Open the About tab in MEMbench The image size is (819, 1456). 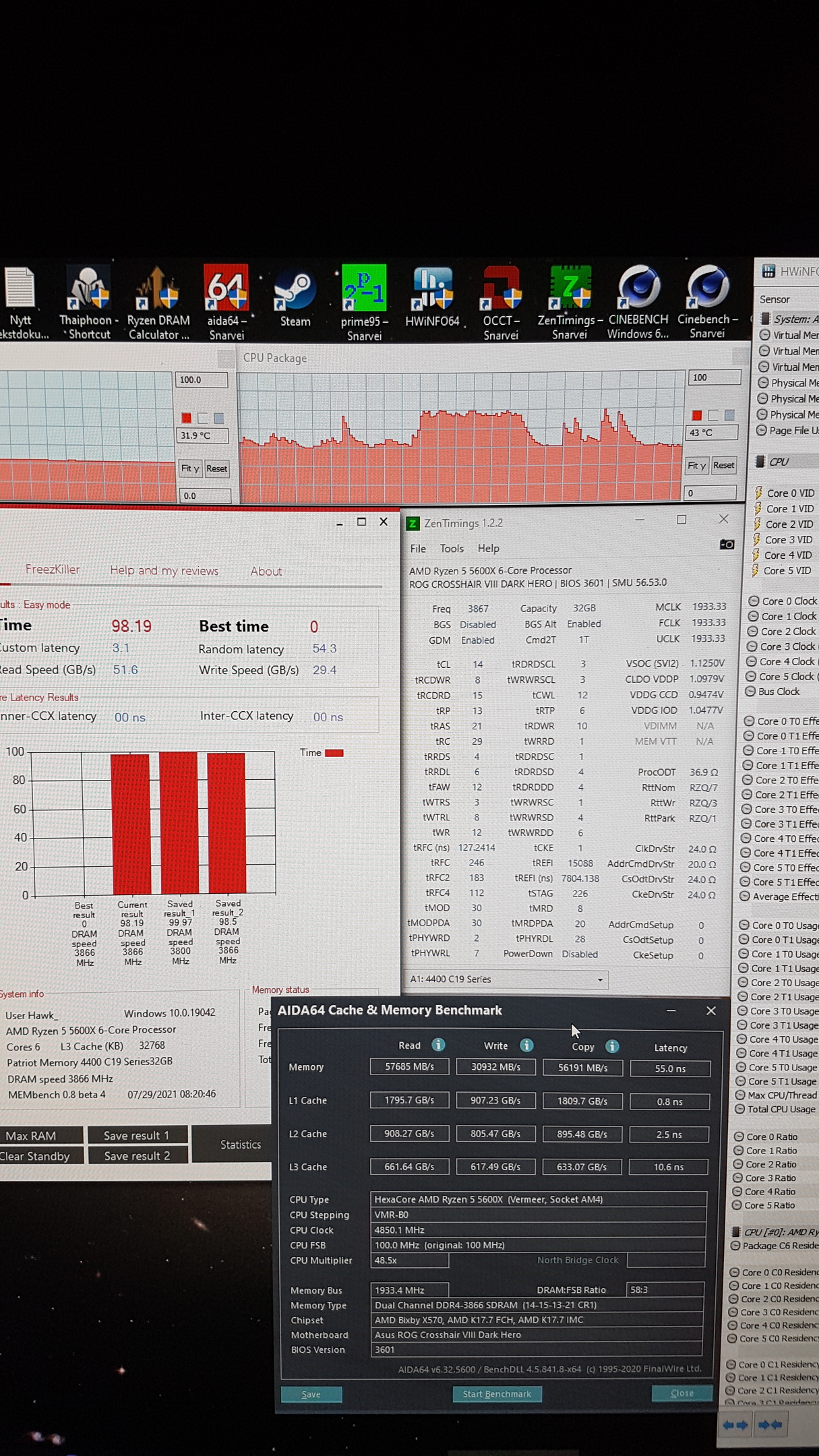click(266, 572)
